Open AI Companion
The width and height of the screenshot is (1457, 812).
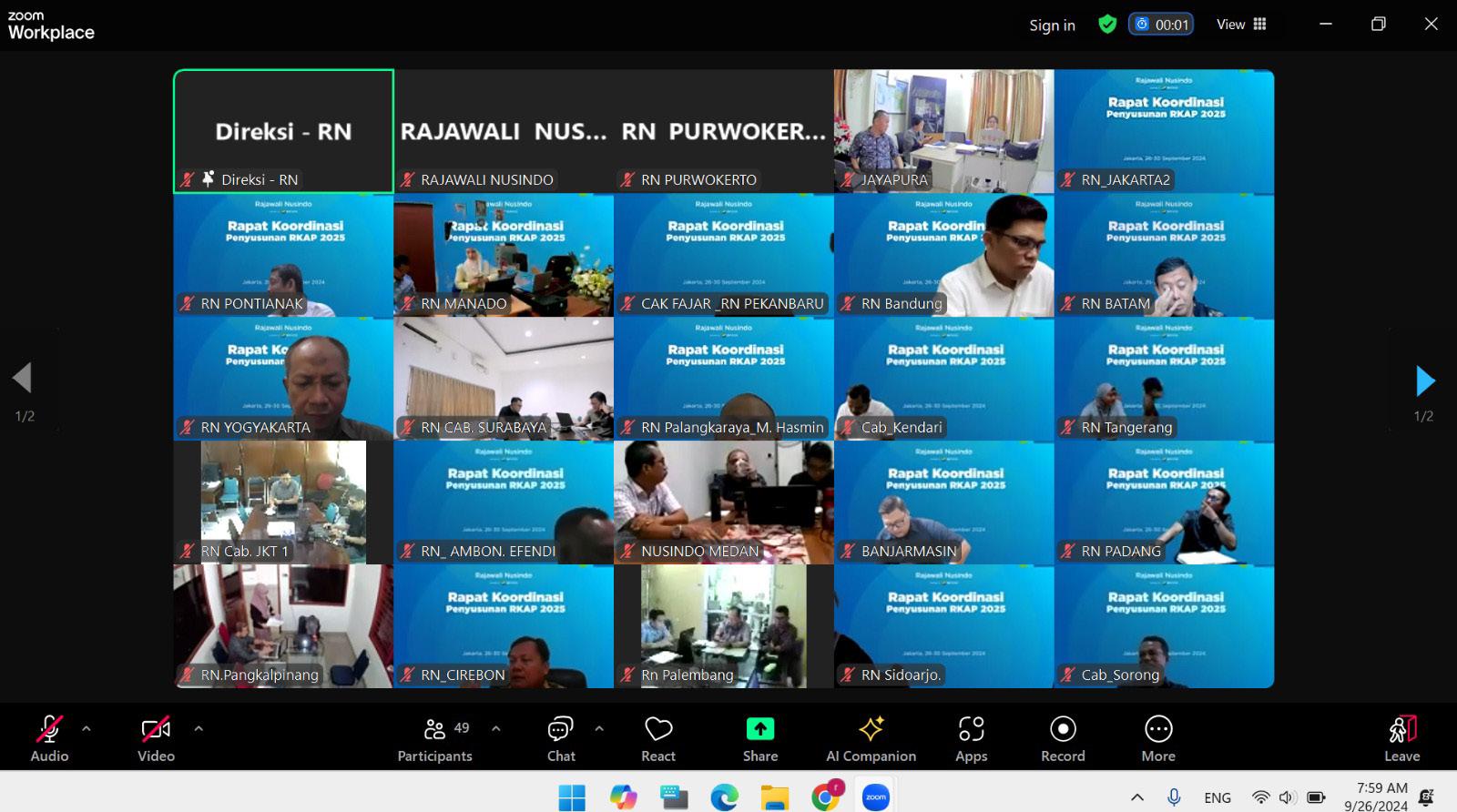(x=871, y=738)
